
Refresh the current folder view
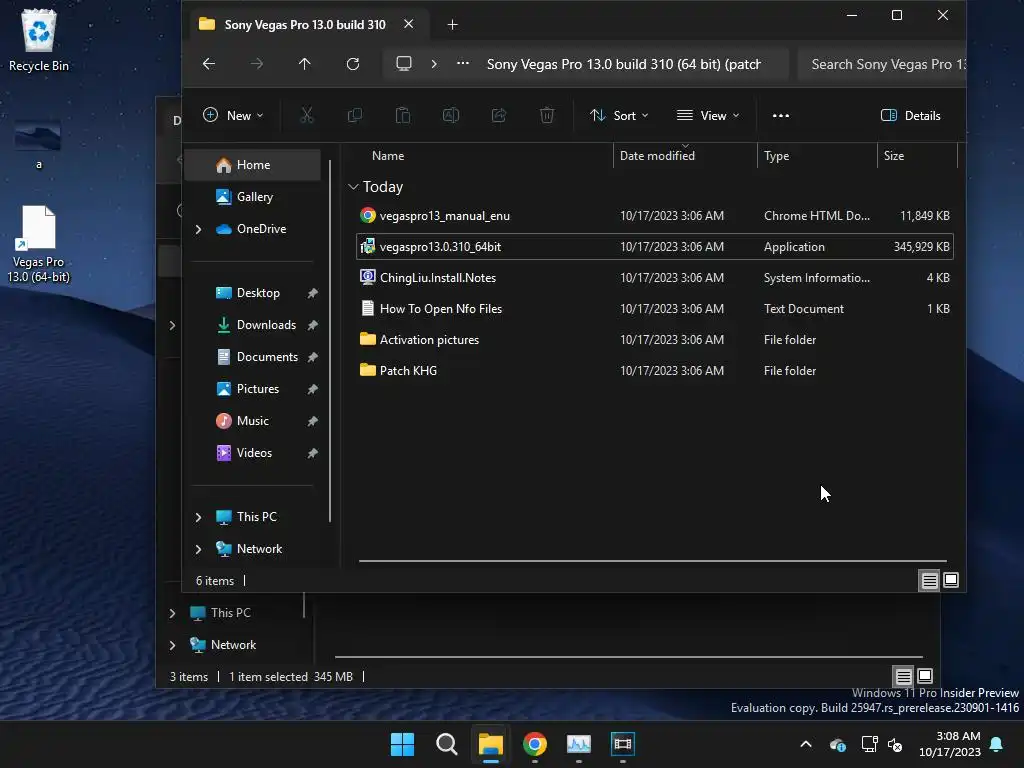(x=353, y=64)
